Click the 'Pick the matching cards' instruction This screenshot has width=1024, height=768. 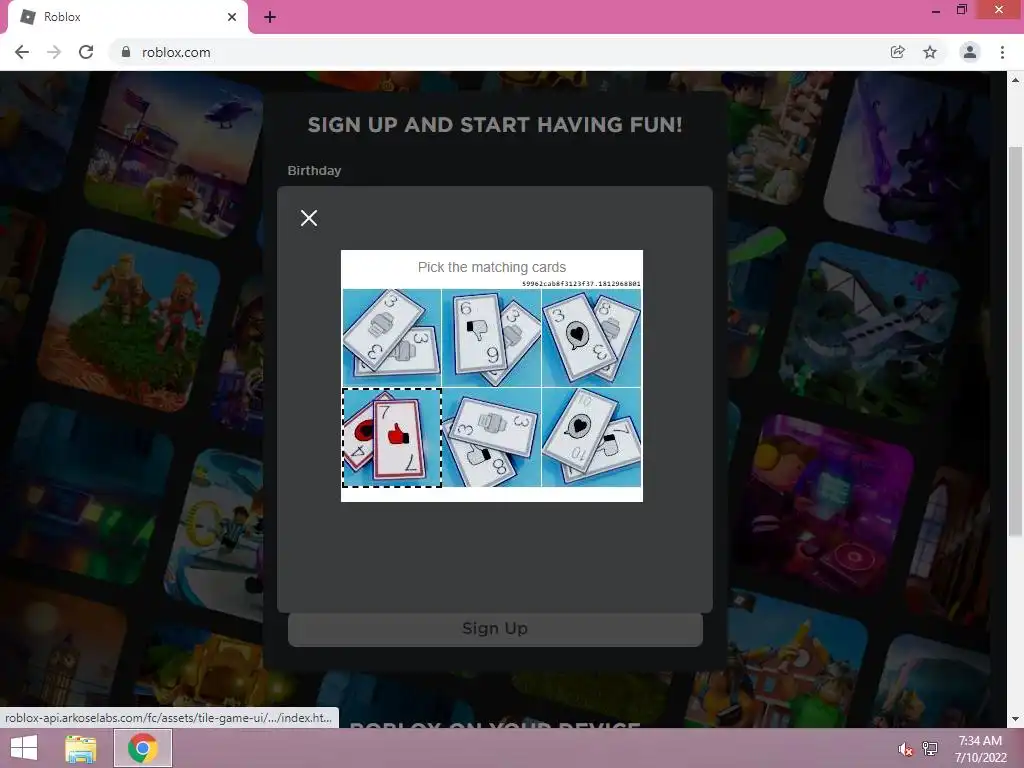[492, 267]
